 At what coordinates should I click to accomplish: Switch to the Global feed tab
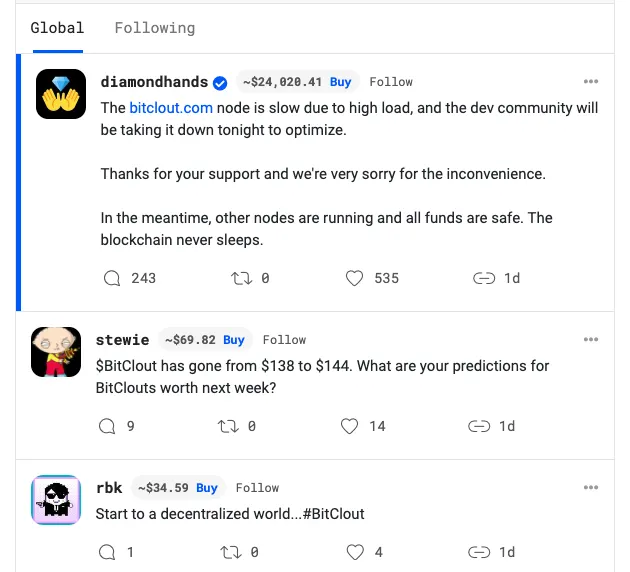pos(57,28)
